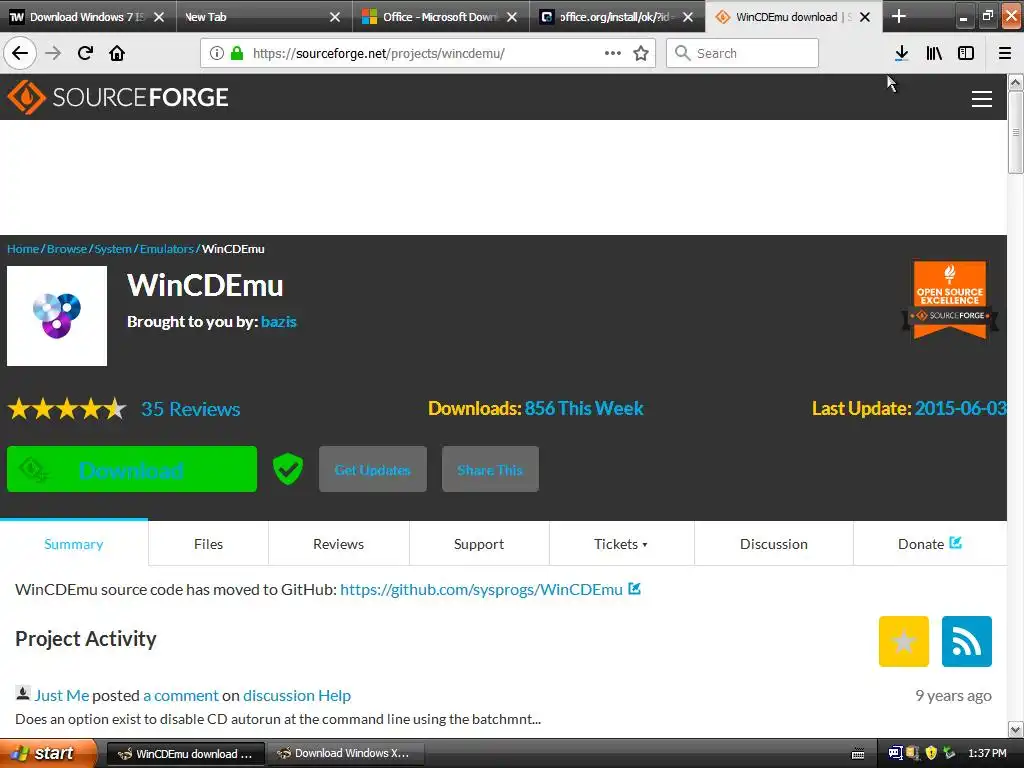
Task: Open the 'a comment' link
Action: pyautogui.click(x=181, y=695)
